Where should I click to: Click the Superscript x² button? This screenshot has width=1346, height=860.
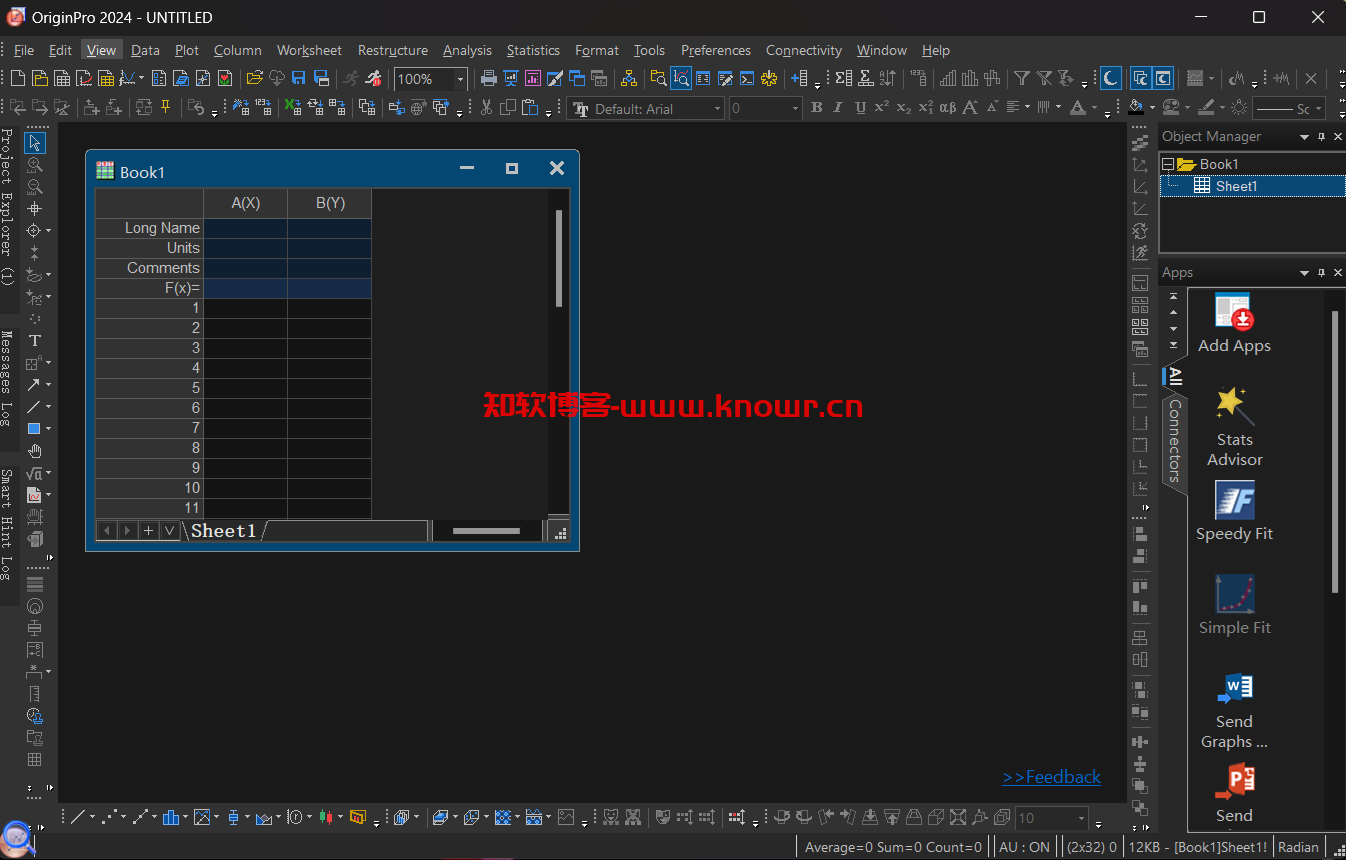click(x=881, y=108)
